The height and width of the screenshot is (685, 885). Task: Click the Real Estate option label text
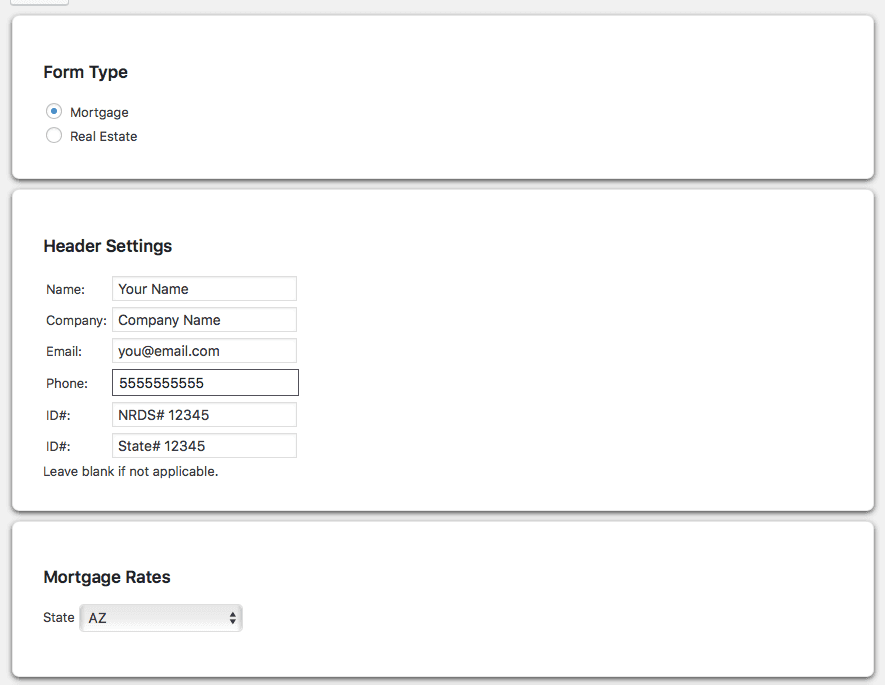coord(103,137)
